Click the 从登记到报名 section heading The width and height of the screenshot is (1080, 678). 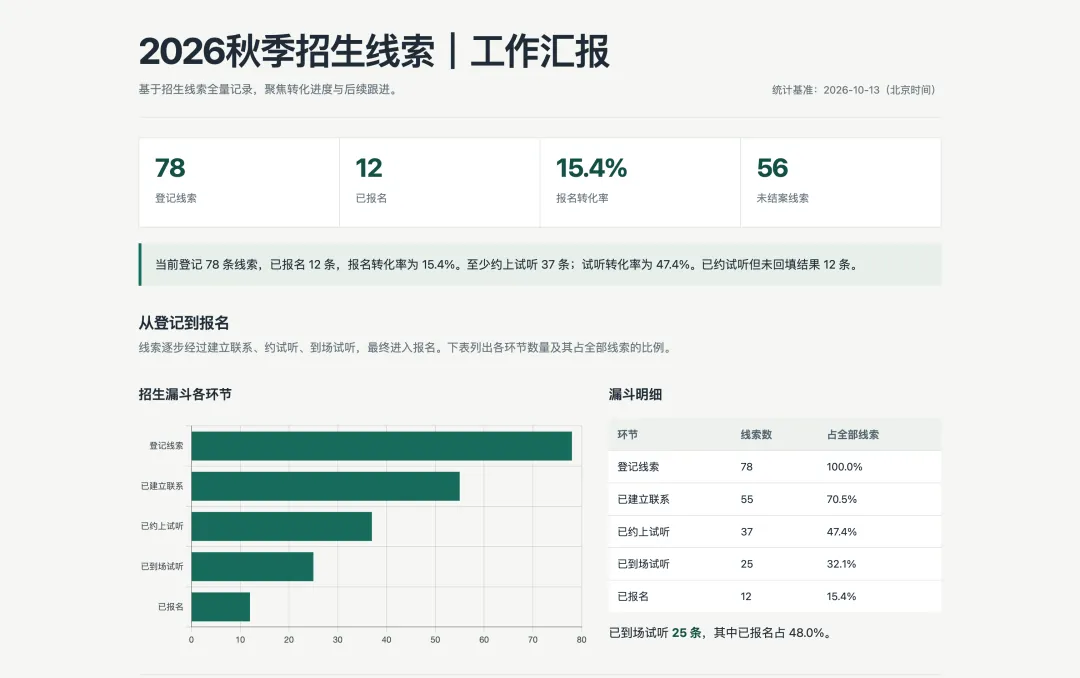184,322
